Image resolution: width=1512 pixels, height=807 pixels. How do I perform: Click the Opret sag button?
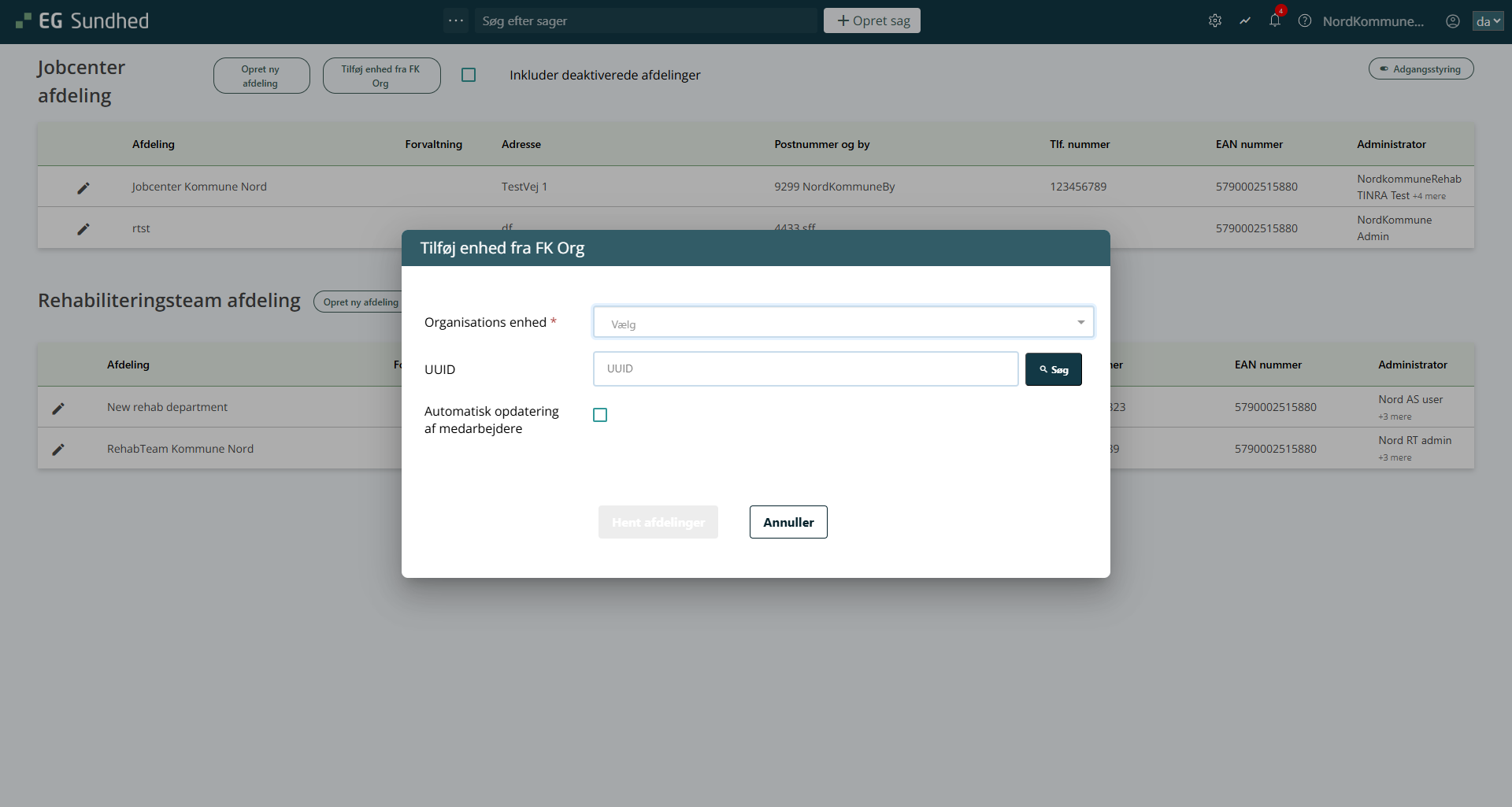pos(872,20)
